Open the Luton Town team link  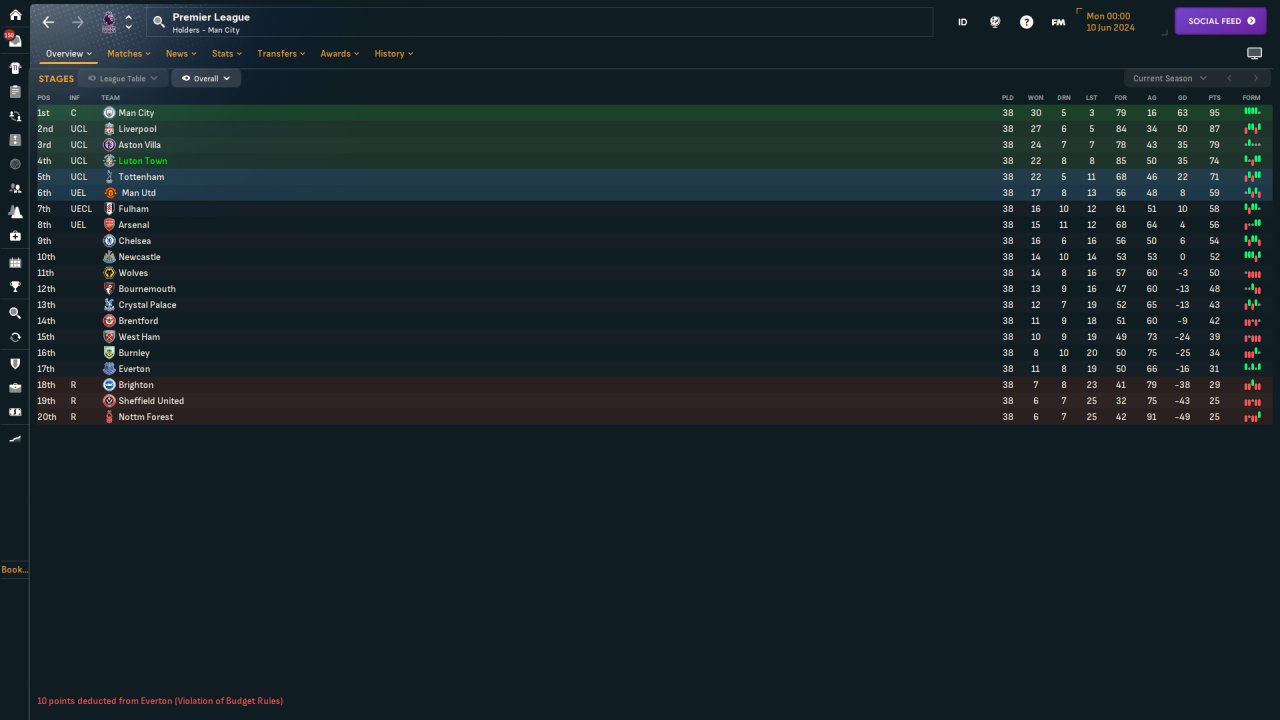click(143, 161)
